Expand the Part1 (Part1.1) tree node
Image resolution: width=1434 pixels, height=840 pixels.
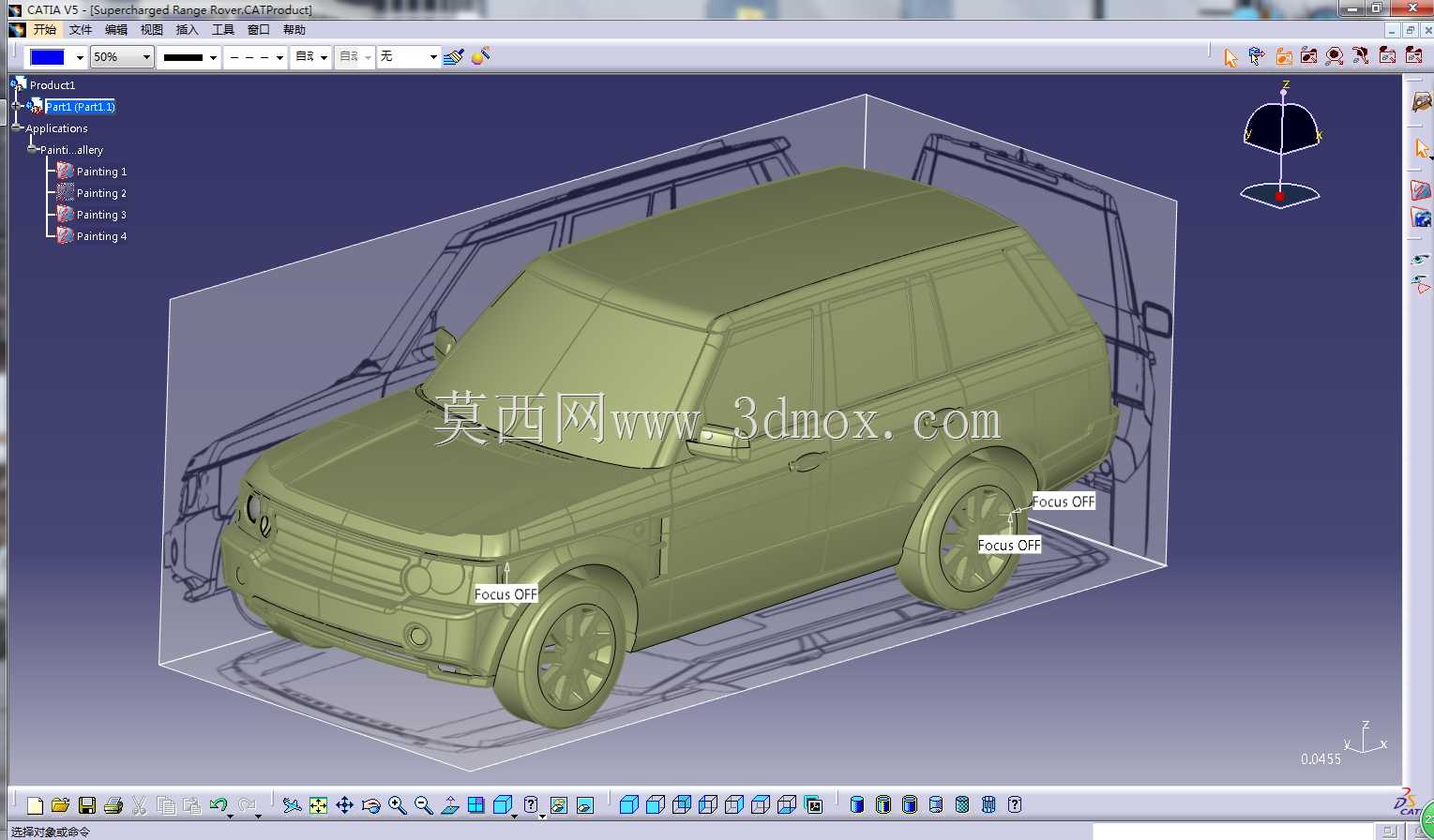pyautogui.click(x=17, y=106)
